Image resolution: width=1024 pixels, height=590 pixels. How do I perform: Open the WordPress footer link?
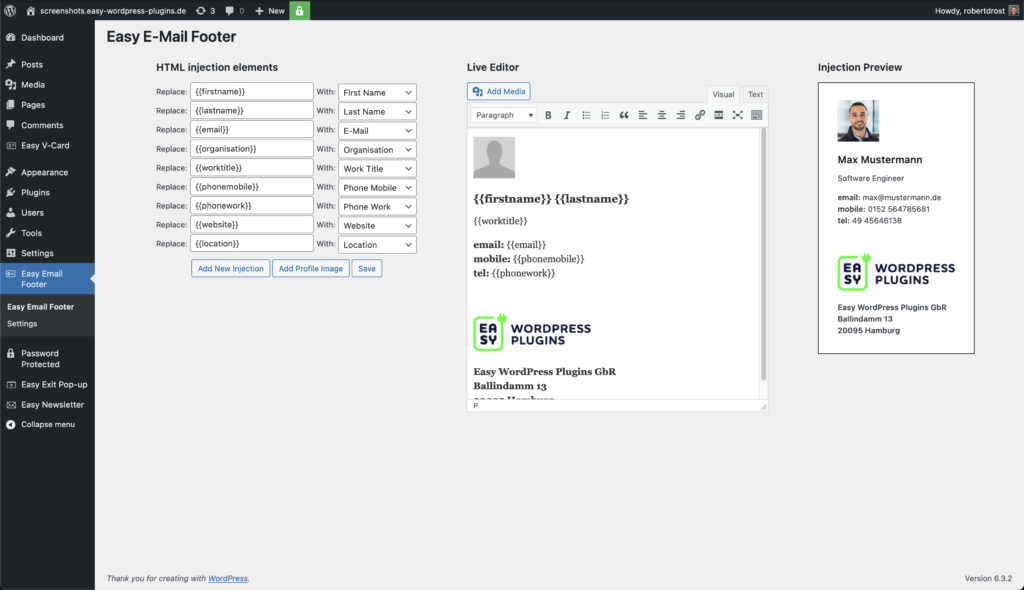pos(228,578)
